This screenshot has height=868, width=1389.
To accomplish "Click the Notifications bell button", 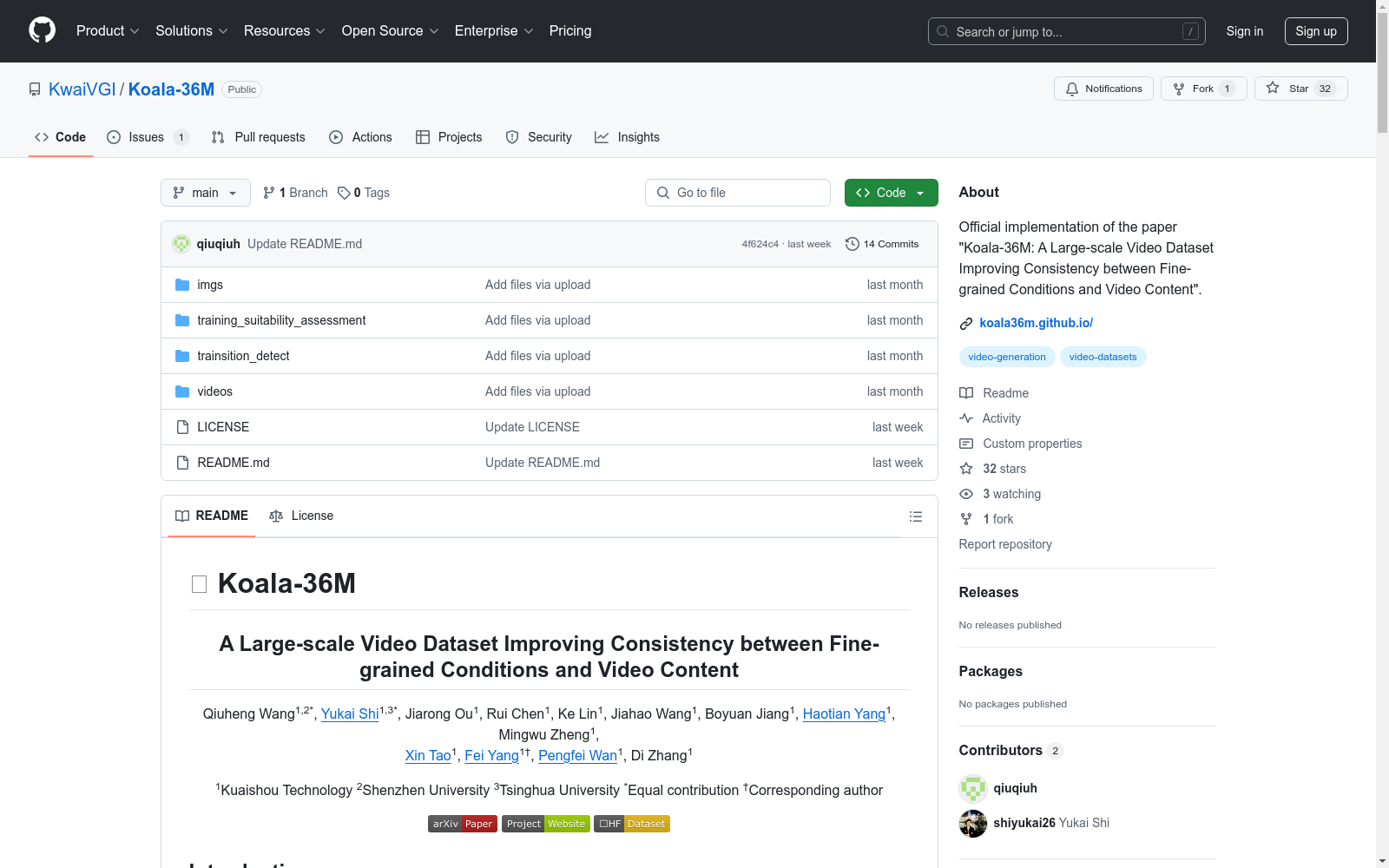I will 1103,89.
